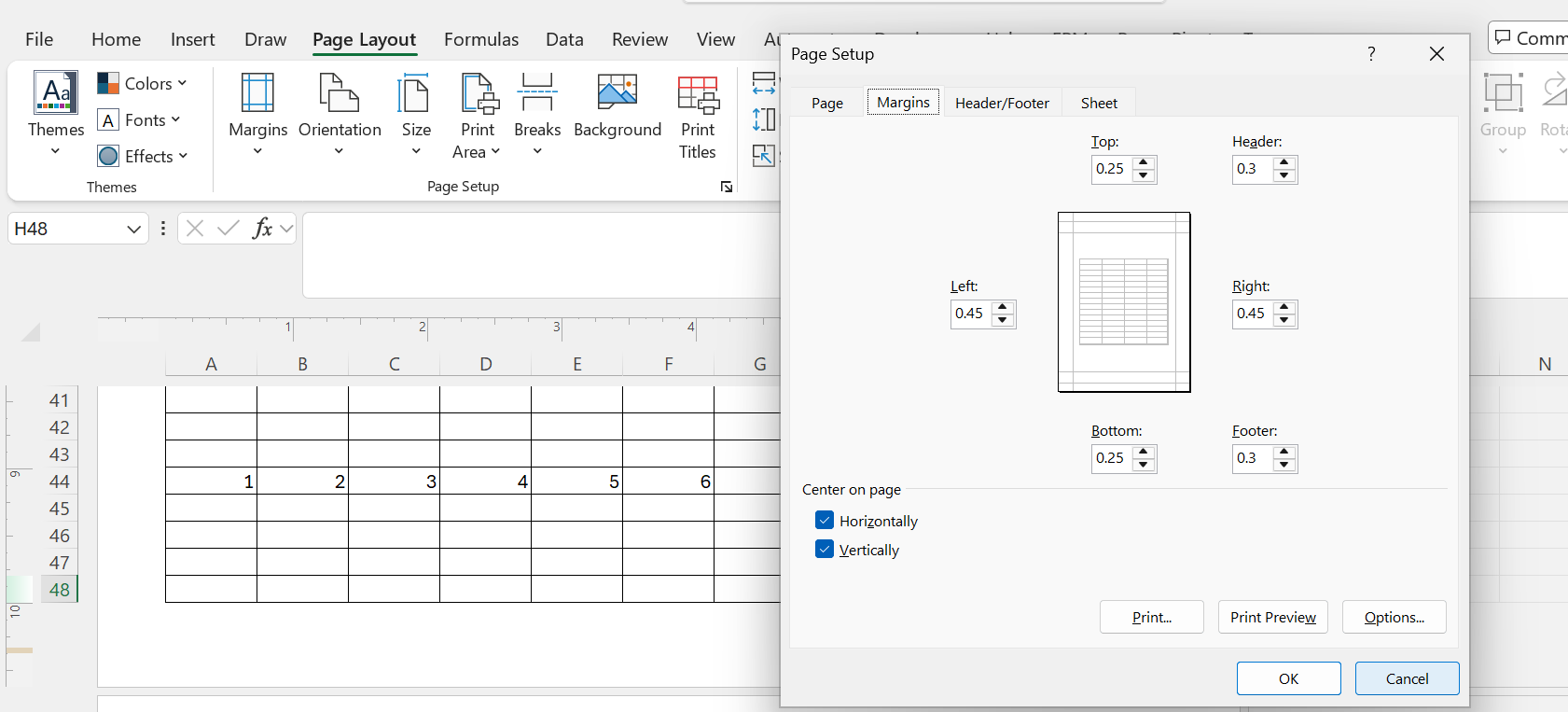The height and width of the screenshot is (712, 1568).
Task: Open the Margins ribbon menu
Action: [257, 115]
